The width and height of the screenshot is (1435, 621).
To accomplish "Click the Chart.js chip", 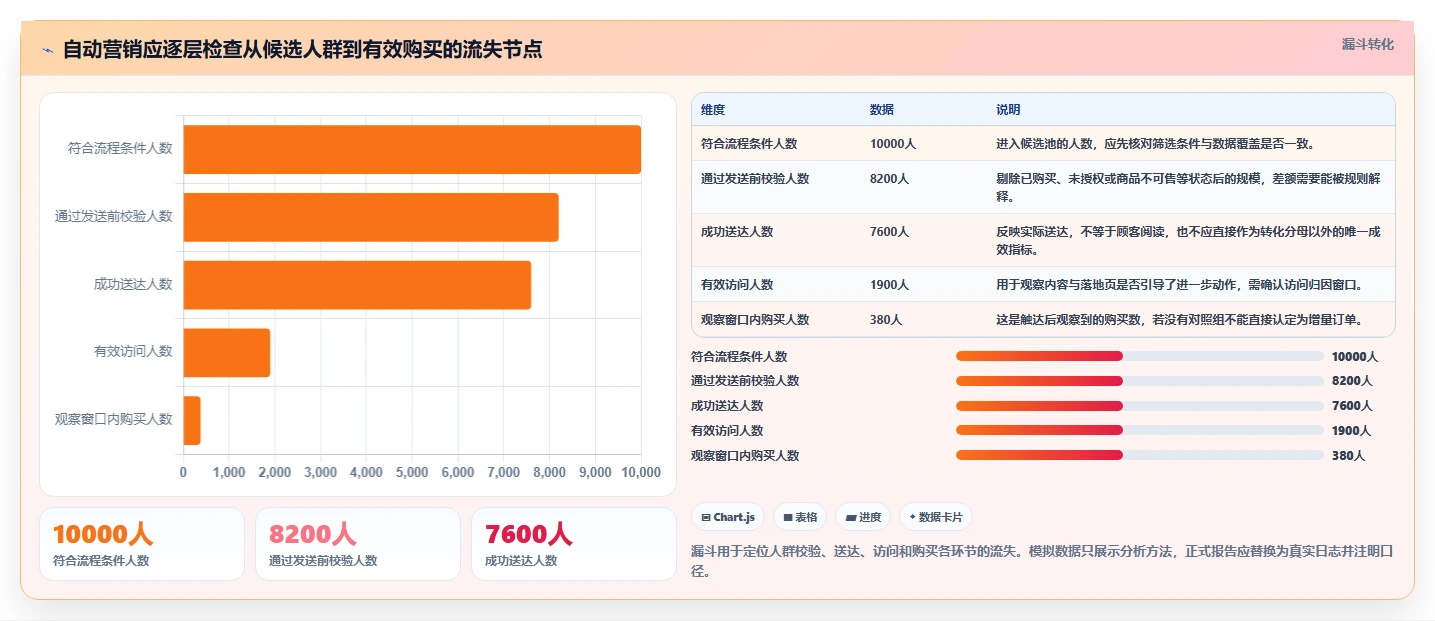I will point(728,517).
